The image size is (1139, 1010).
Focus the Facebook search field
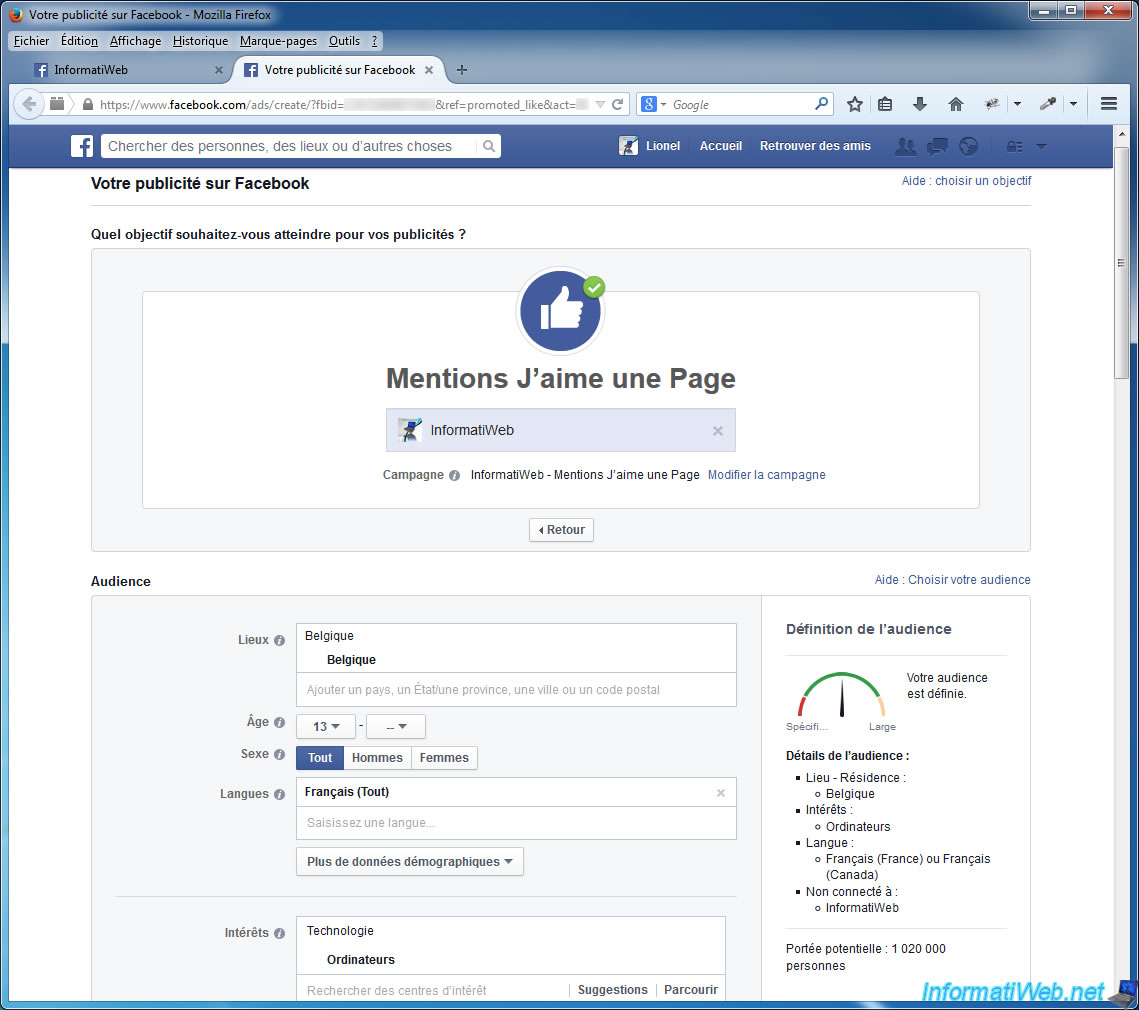tap(291, 146)
